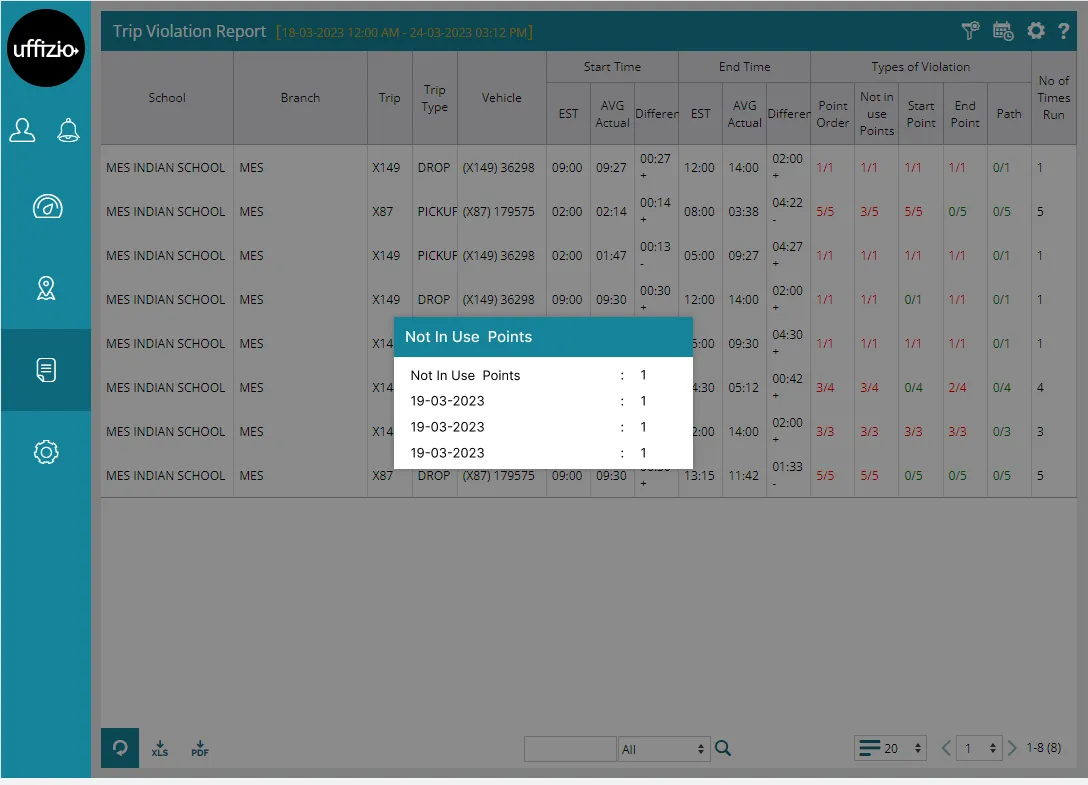Screen dimensions: 1088x785
Task: Export the report as XLS
Action: (x=160, y=748)
